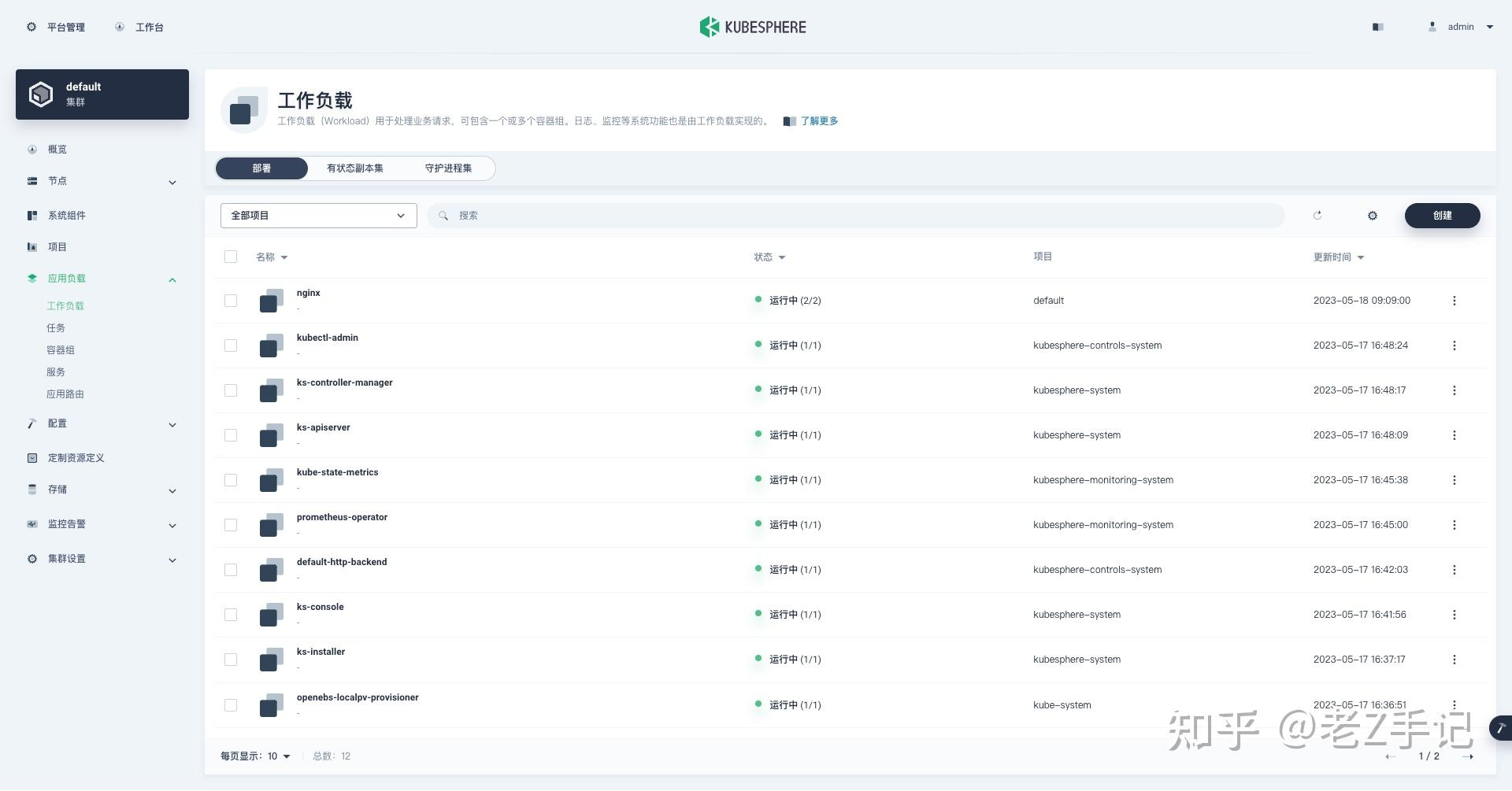The image size is (1512, 791).
Task: Open the Platform Management (平台管理) gear icon
Action: pyautogui.click(x=31, y=27)
